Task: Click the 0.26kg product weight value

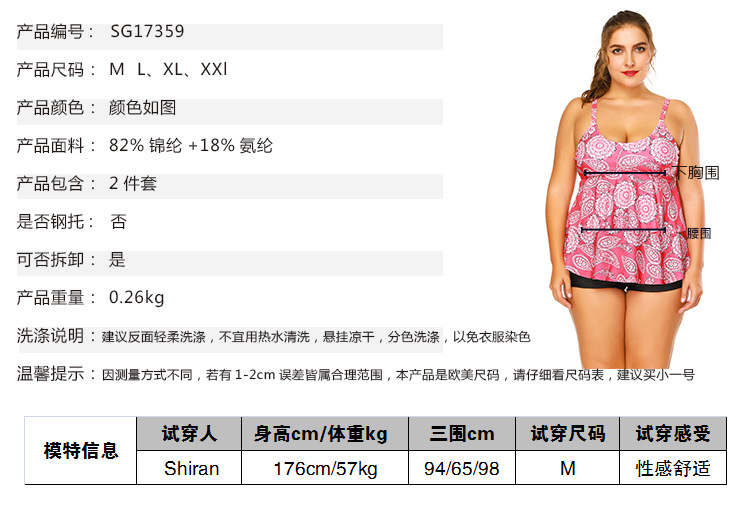Action: tap(137, 298)
